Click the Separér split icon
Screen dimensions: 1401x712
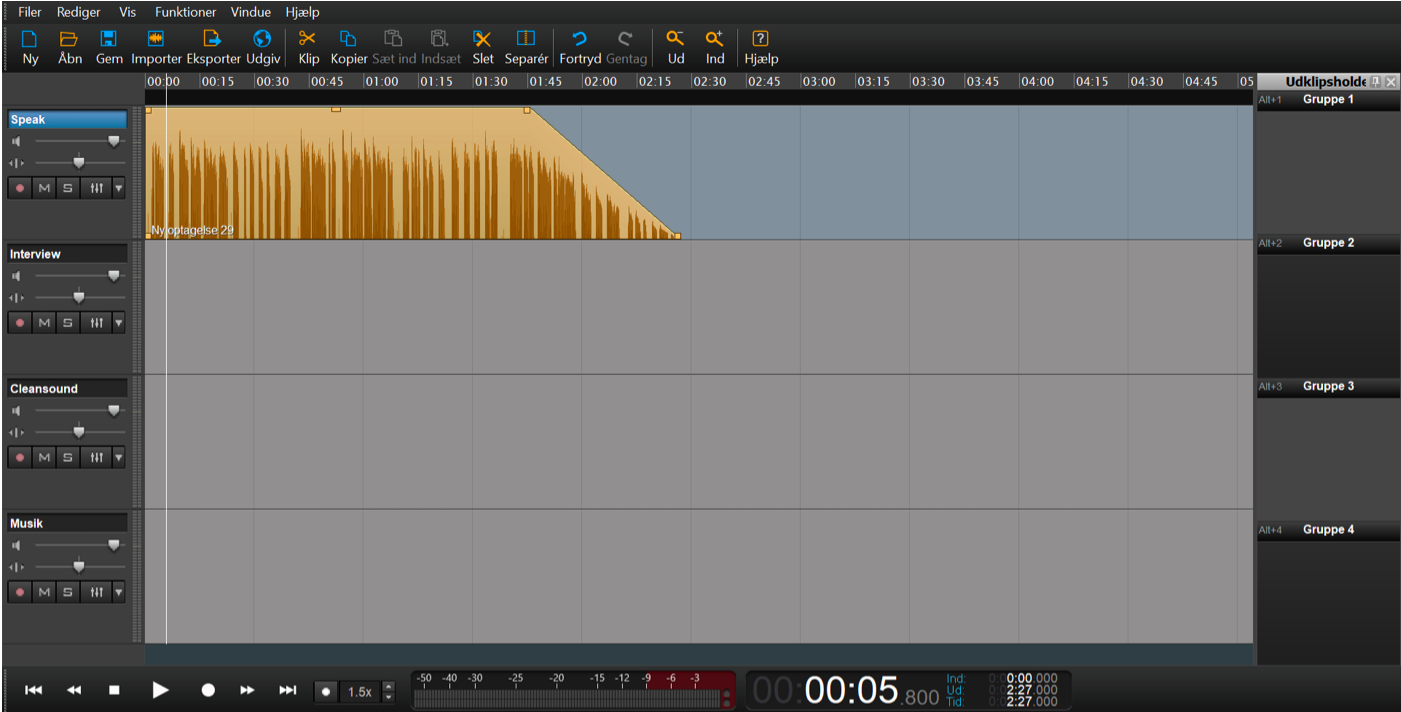pos(526,39)
